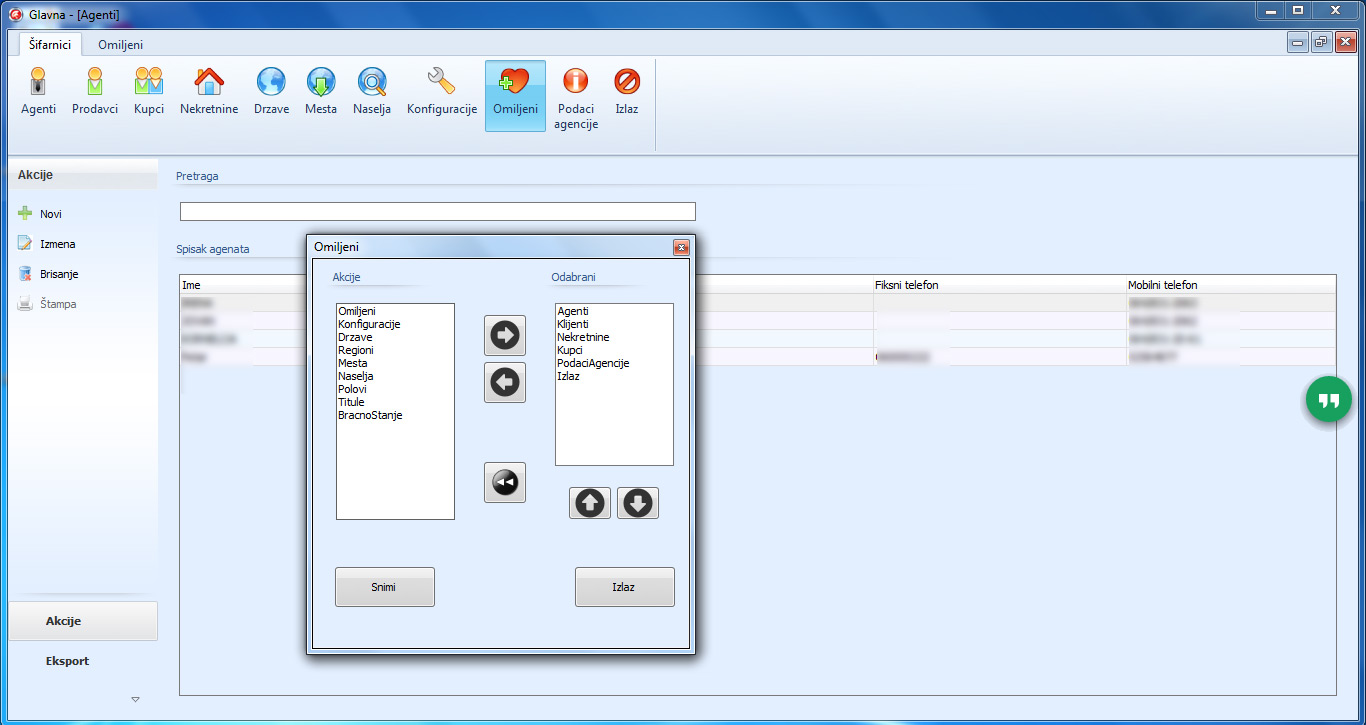
Task: Move selected item up with arrow
Action: (590, 503)
